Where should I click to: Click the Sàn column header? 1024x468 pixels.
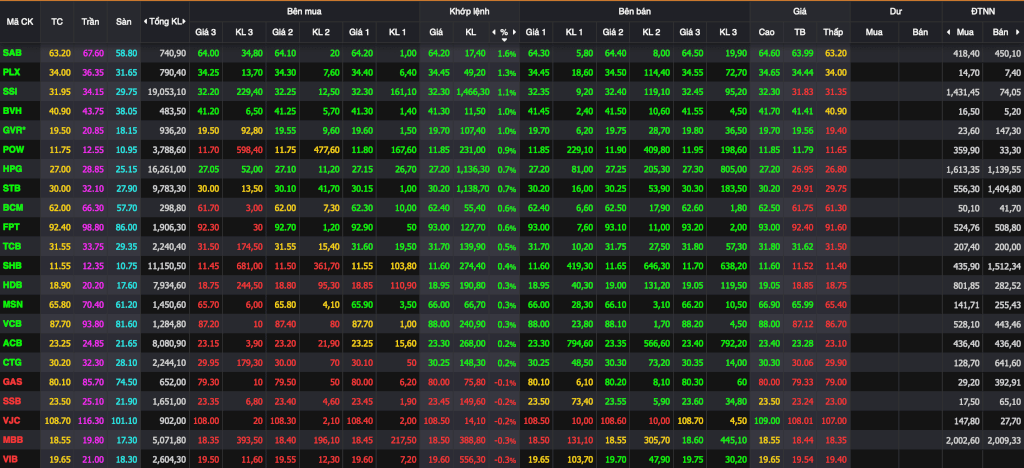coord(123,22)
